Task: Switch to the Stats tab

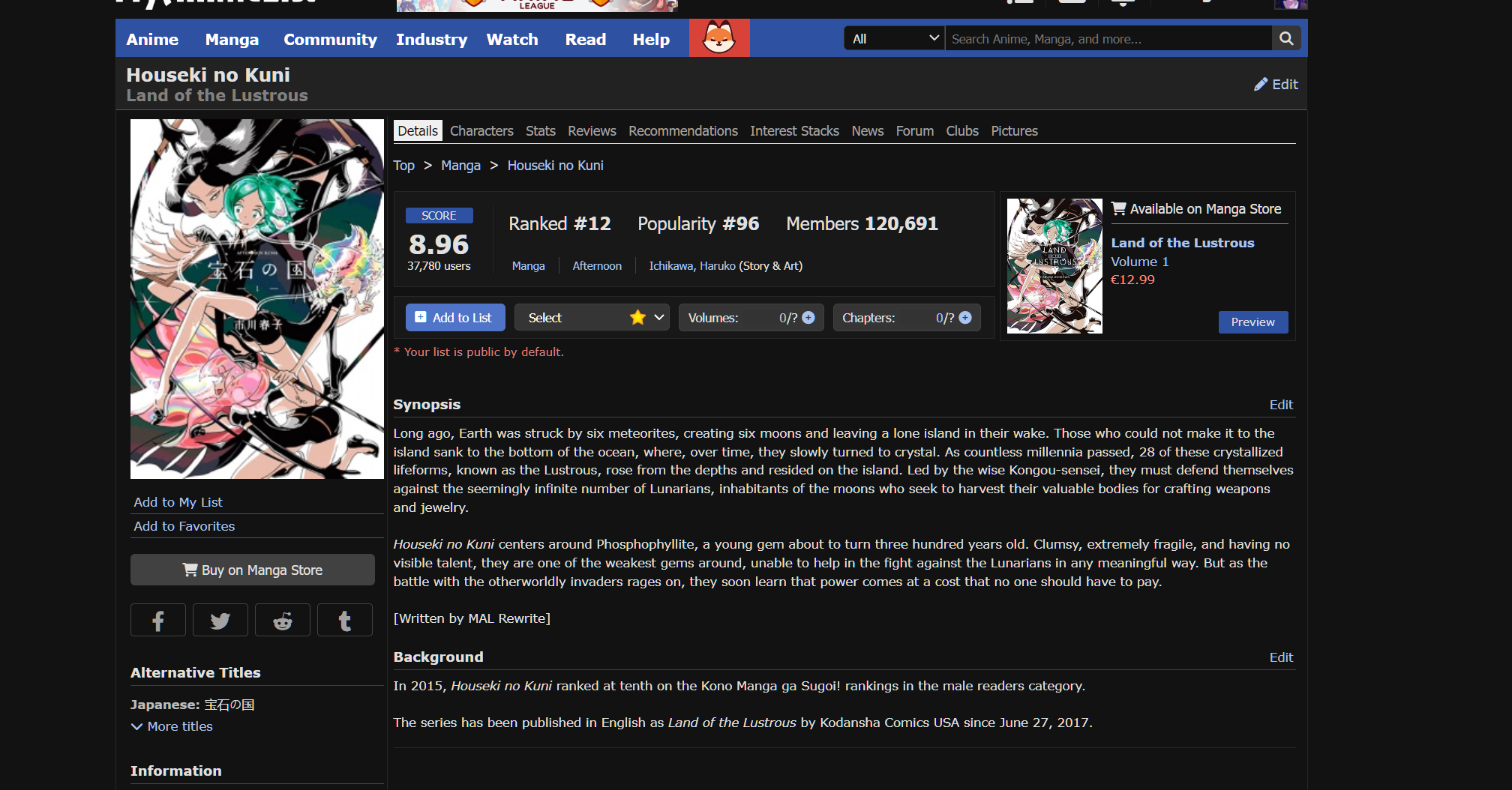Action: pyautogui.click(x=541, y=131)
